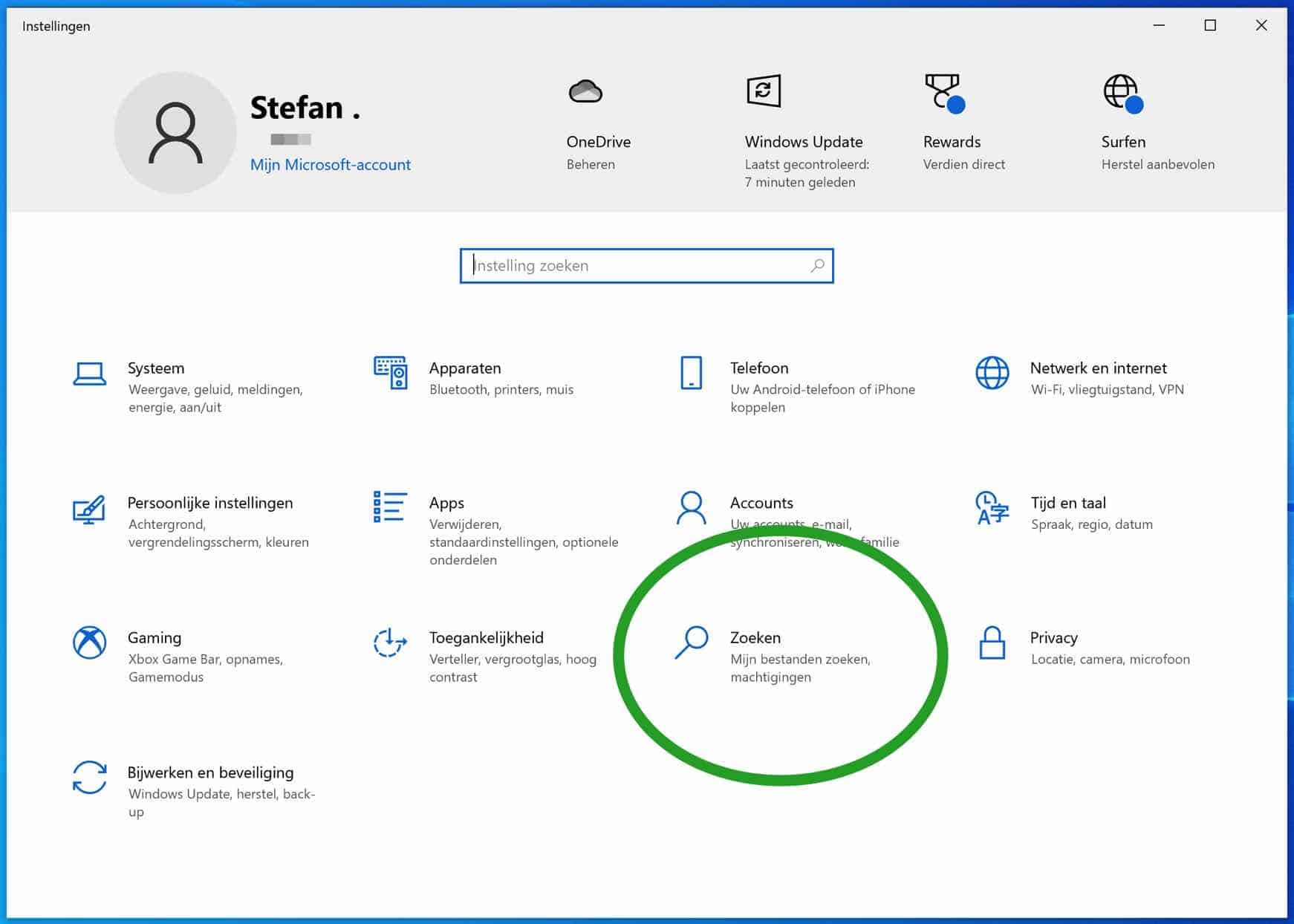Select the Netwerk en internet title
Screen dimensions: 1294x924
(x=1098, y=368)
